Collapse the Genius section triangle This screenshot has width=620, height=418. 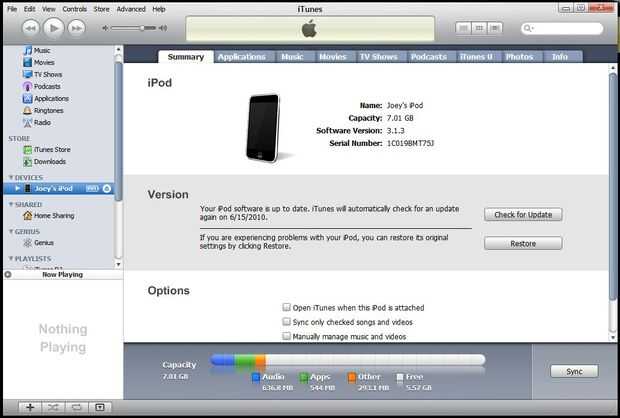(11, 231)
